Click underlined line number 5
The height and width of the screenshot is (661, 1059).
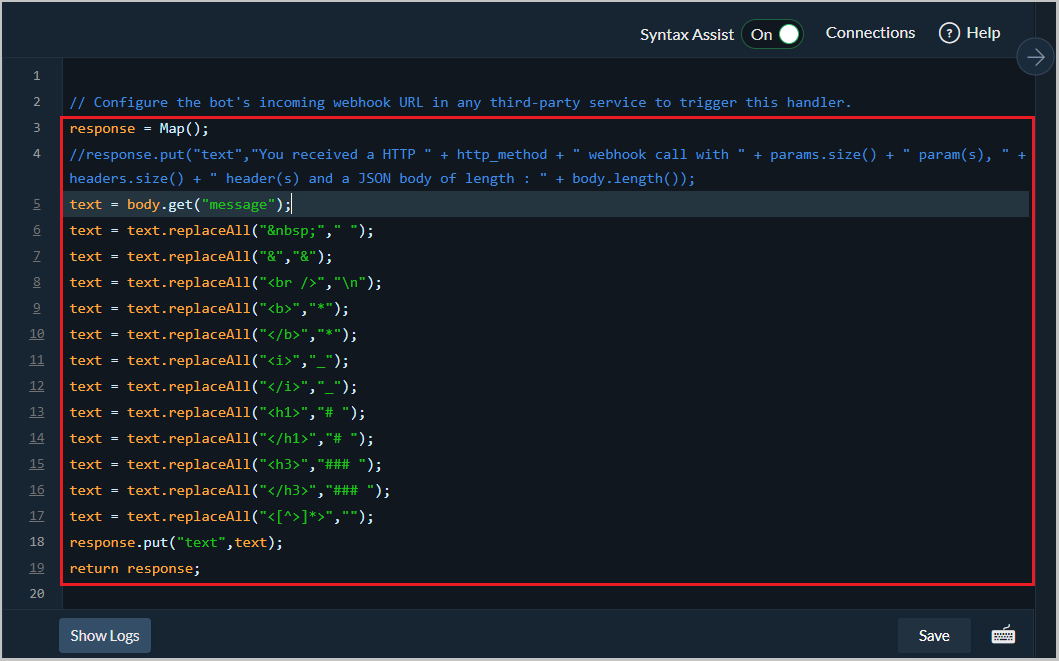point(36,204)
